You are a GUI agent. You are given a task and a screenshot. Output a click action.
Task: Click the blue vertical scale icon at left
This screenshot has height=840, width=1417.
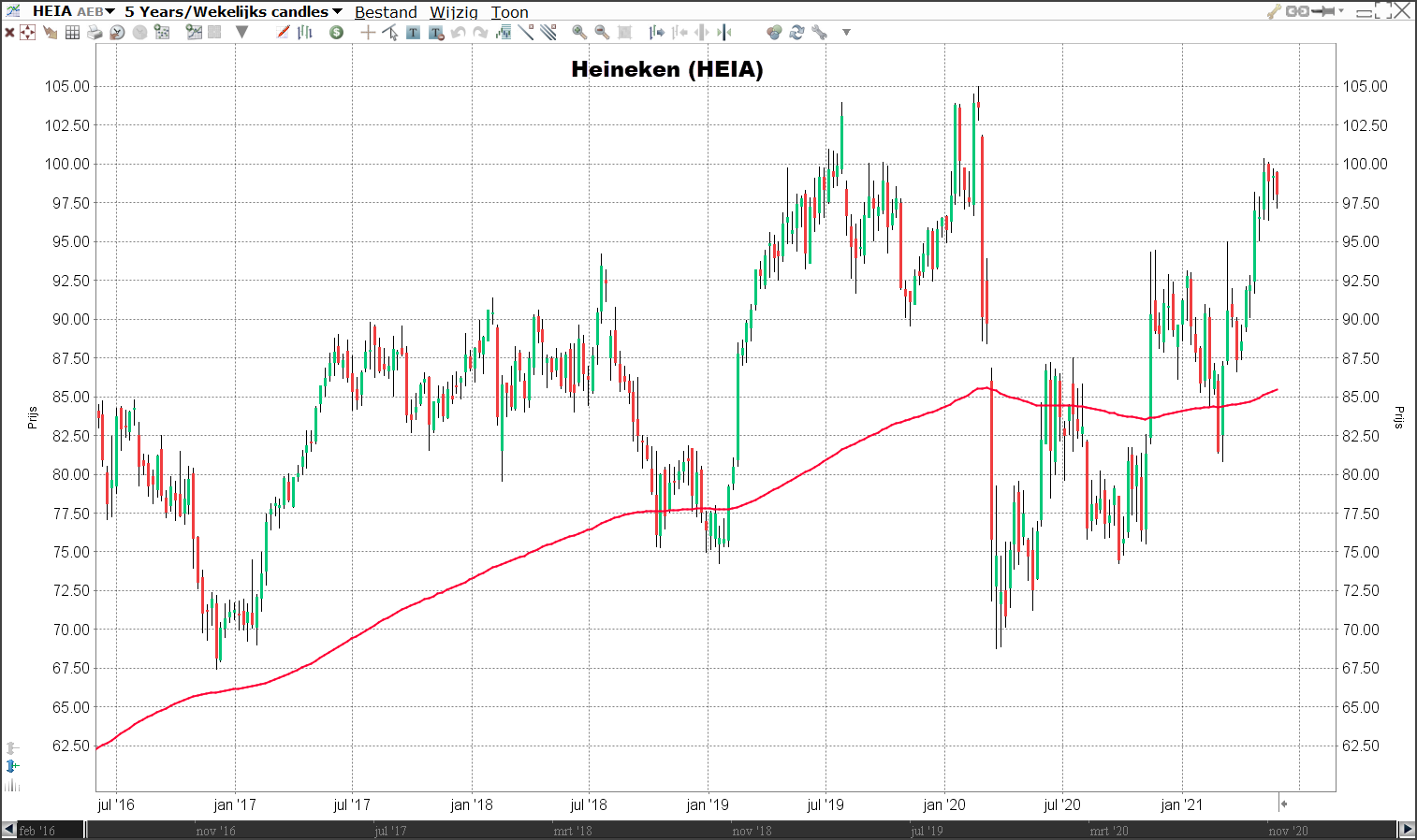12,766
